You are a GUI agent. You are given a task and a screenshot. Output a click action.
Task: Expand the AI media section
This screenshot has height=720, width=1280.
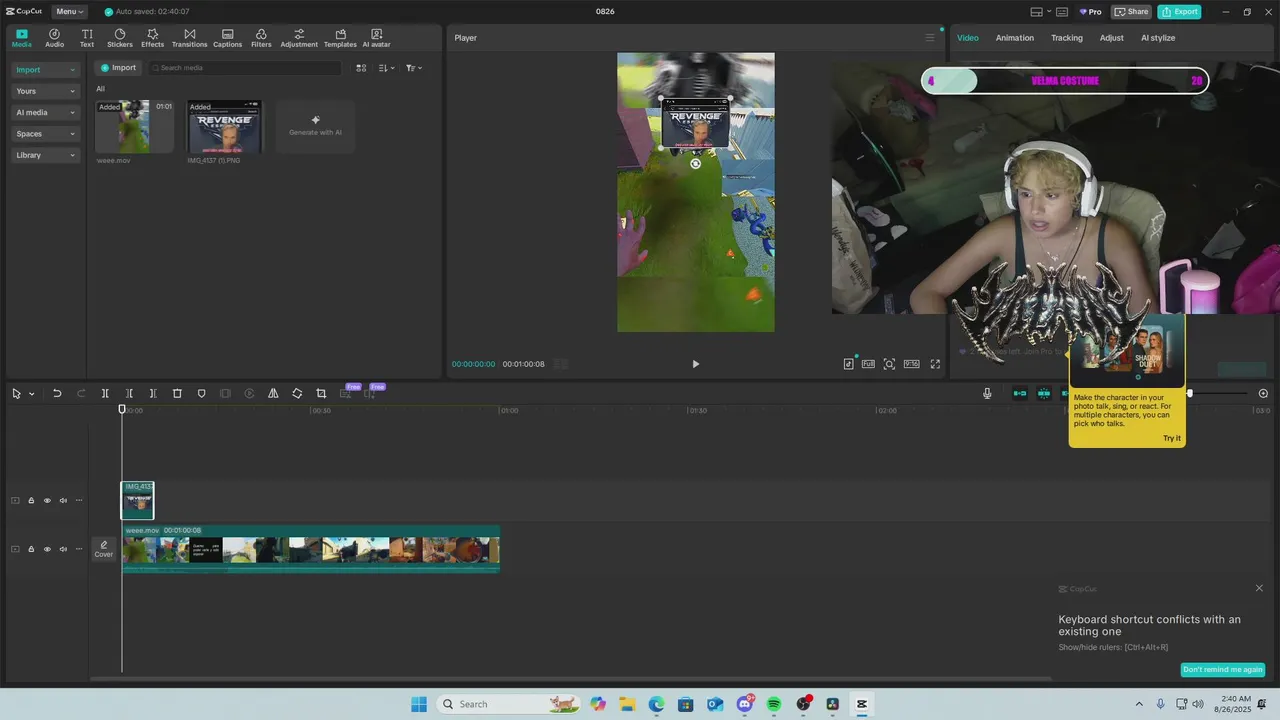coord(45,112)
